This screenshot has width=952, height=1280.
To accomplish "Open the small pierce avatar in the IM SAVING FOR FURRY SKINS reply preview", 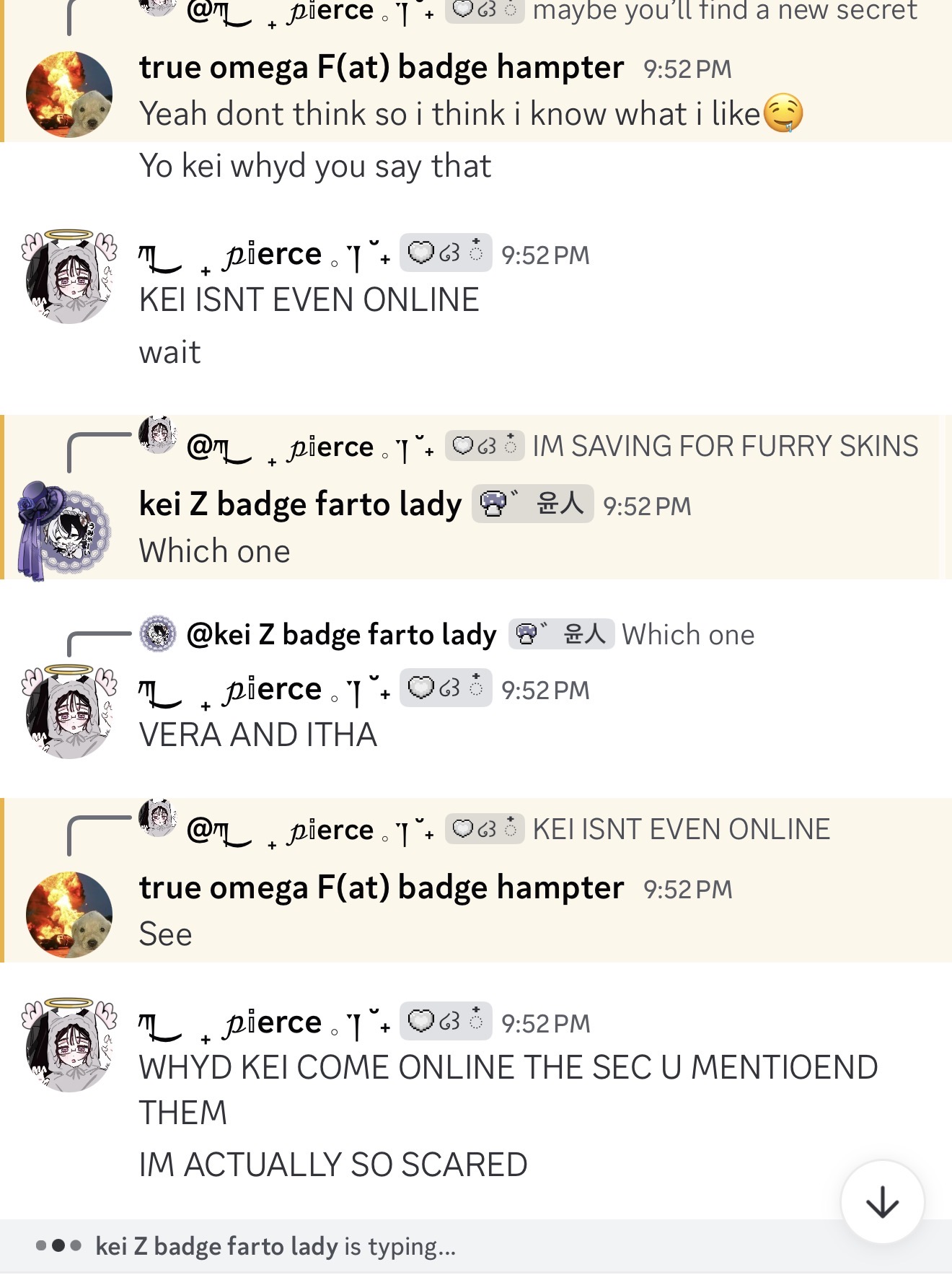I will 158,435.
